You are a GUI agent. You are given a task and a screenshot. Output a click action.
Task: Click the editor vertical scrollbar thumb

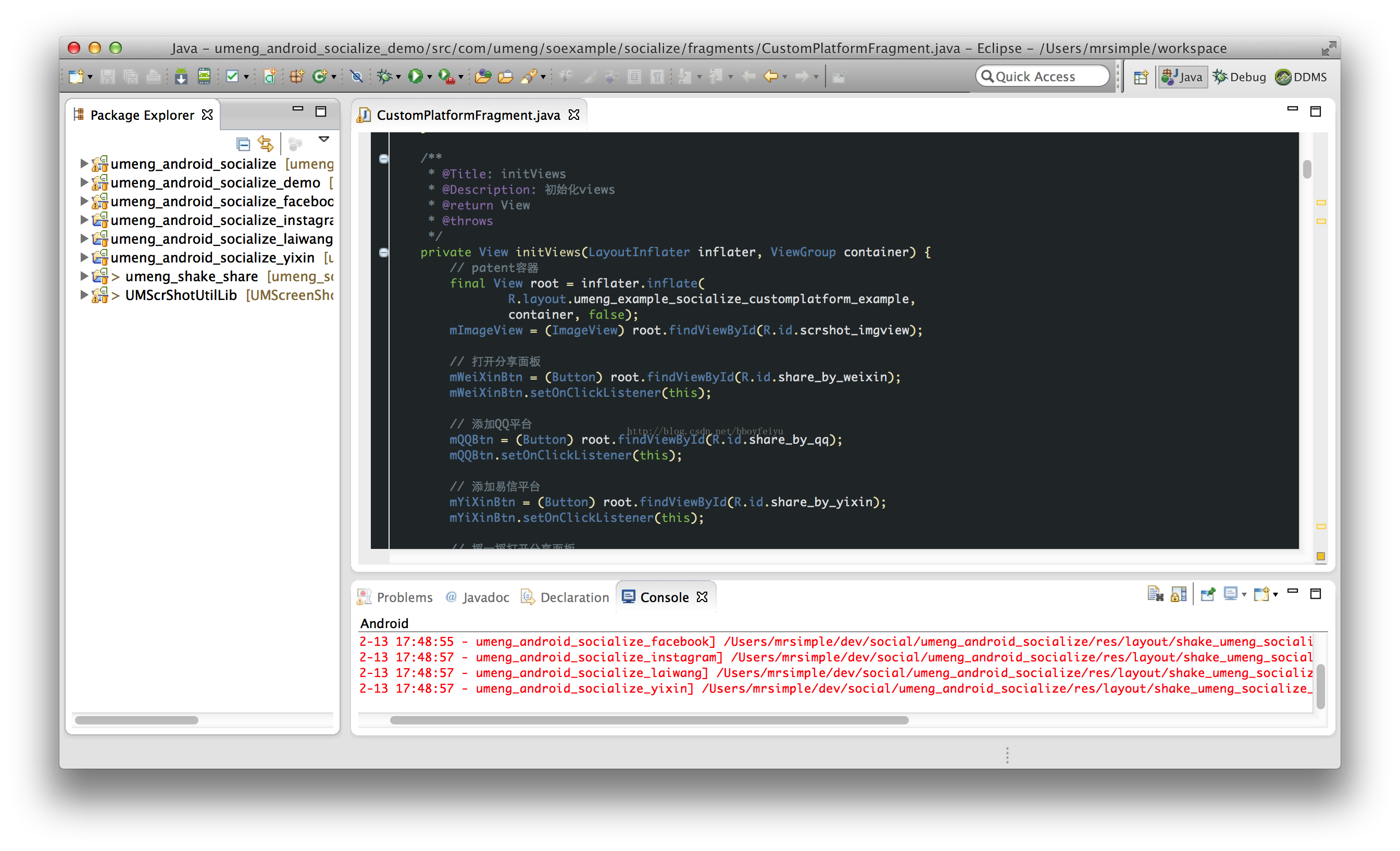1307,169
